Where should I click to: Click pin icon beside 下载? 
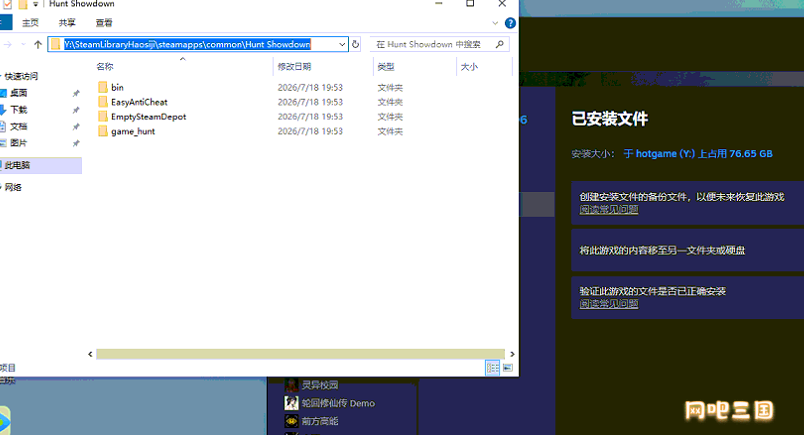(76, 110)
